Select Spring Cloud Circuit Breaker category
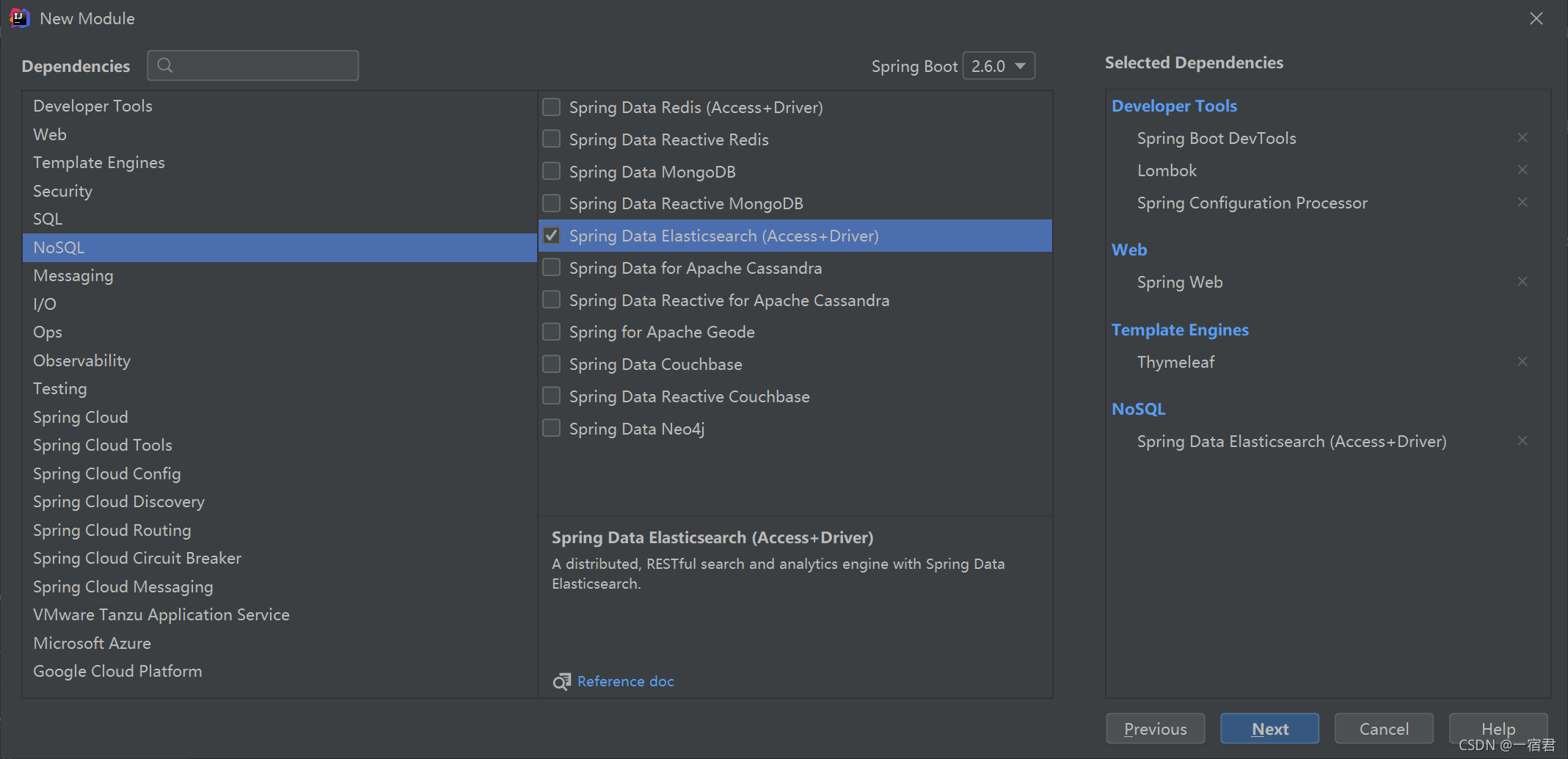Image resolution: width=1568 pixels, height=759 pixels. click(x=280, y=559)
